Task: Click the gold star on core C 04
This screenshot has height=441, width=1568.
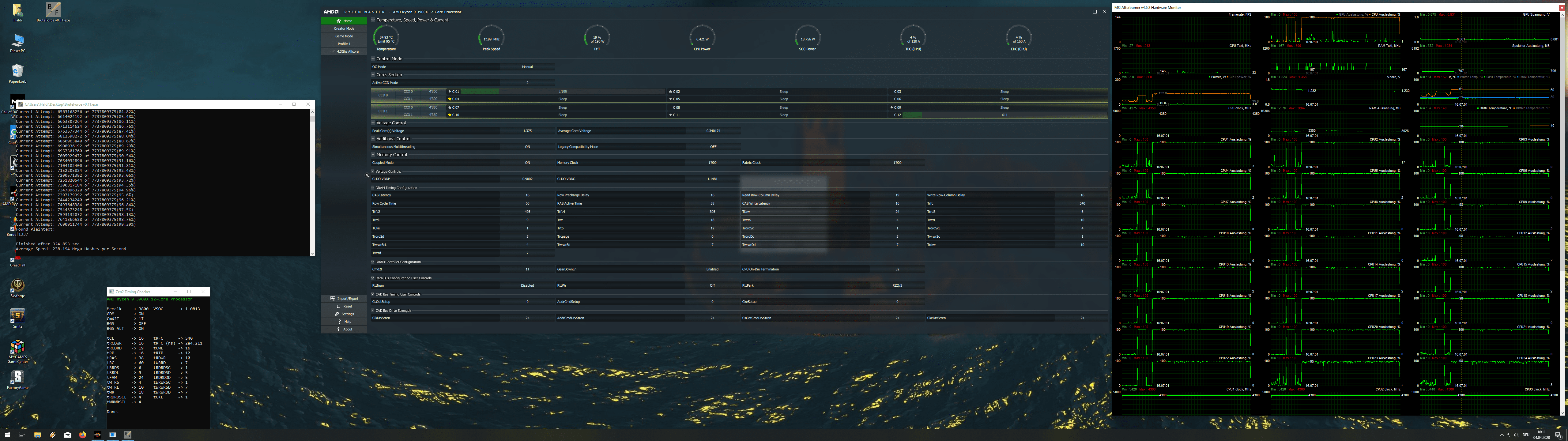Action: click(x=450, y=99)
